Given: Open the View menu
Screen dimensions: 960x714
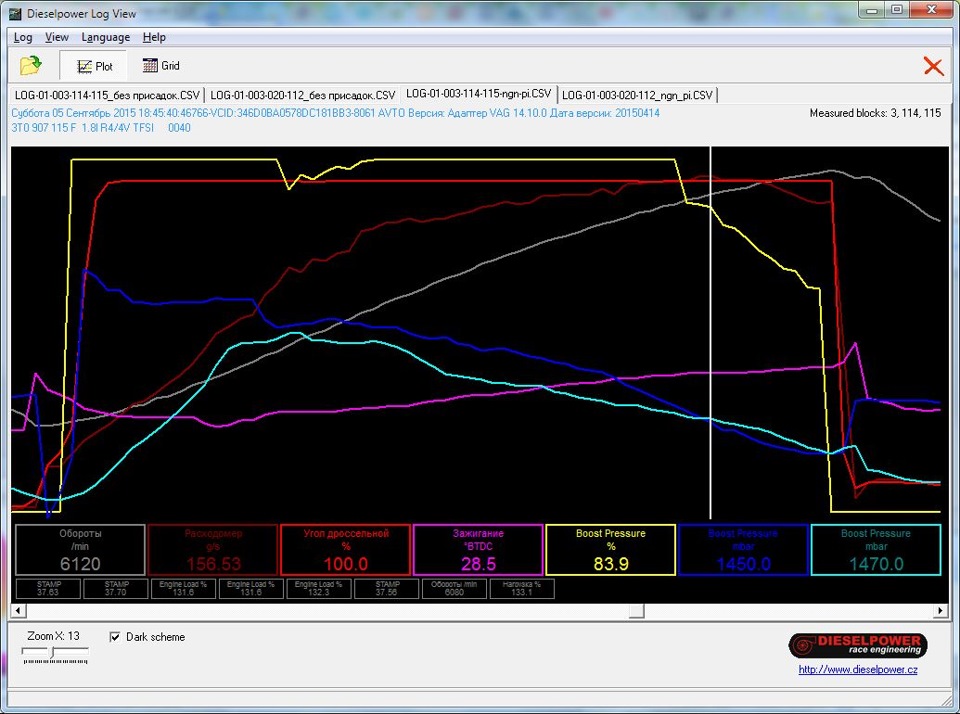Looking at the screenshot, I should [x=57, y=37].
